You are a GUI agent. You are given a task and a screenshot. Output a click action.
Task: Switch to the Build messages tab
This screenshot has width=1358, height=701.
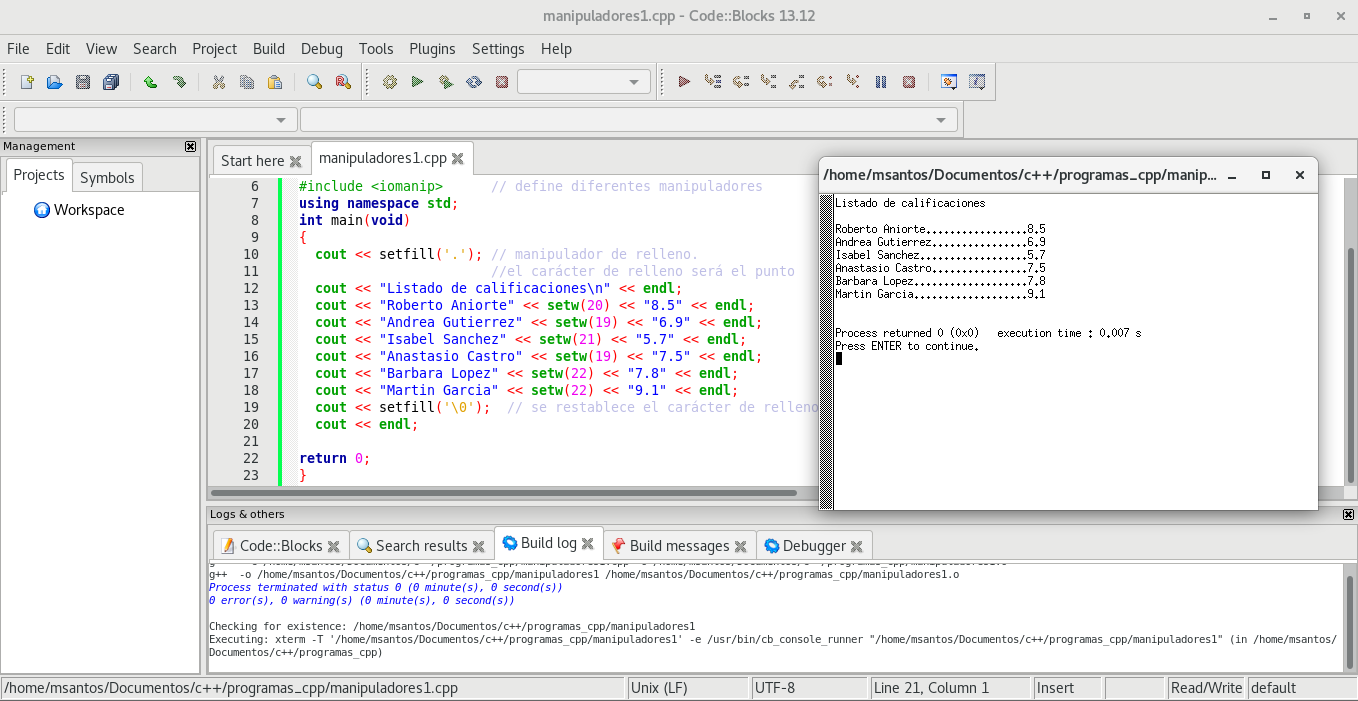(x=678, y=545)
